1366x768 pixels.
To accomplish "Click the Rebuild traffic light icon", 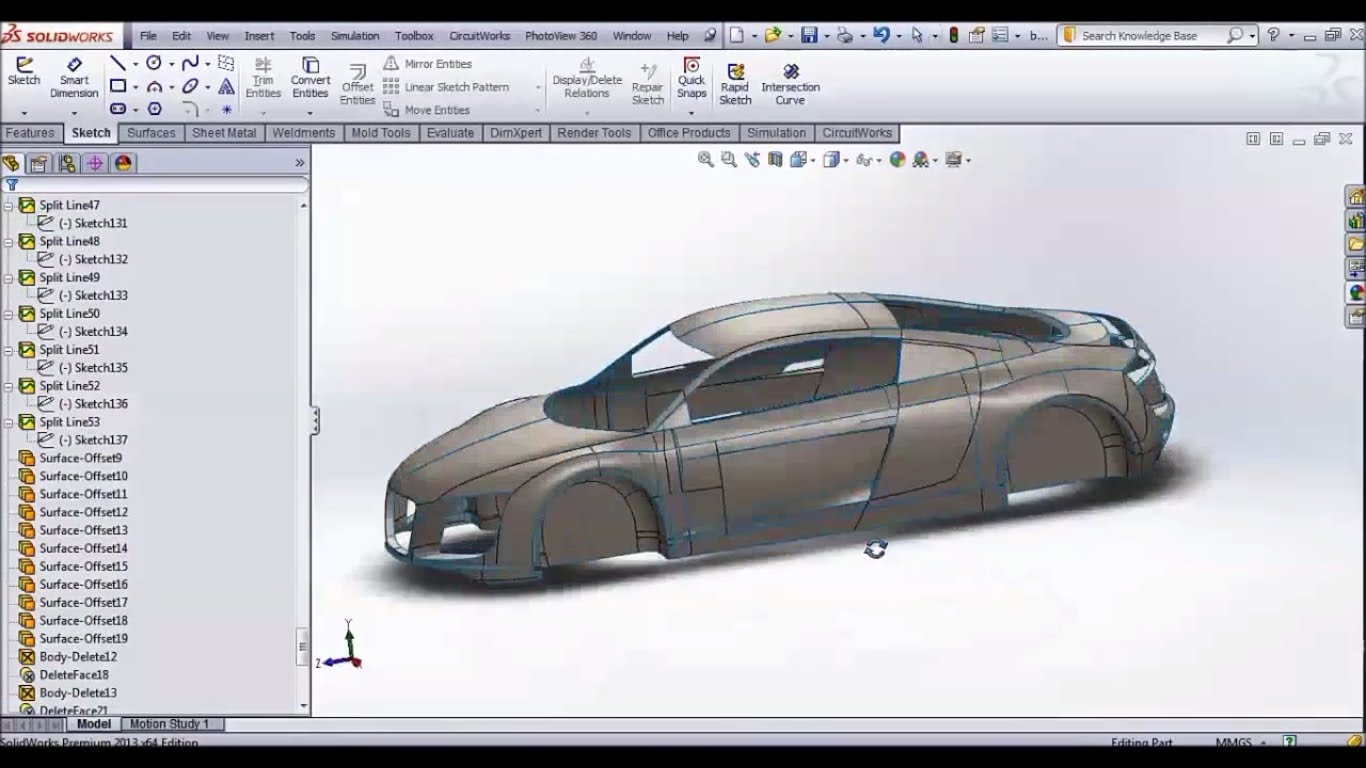I will (953, 36).
